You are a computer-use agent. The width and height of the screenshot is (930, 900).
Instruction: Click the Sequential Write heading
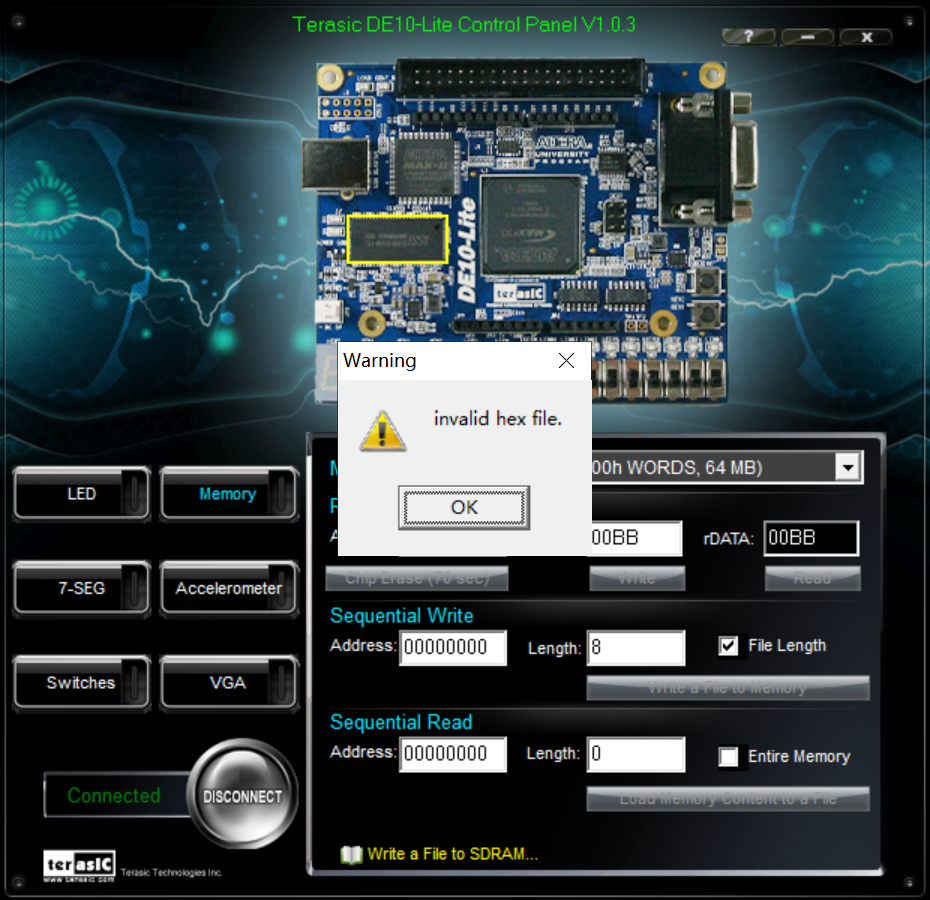(402, 615)
